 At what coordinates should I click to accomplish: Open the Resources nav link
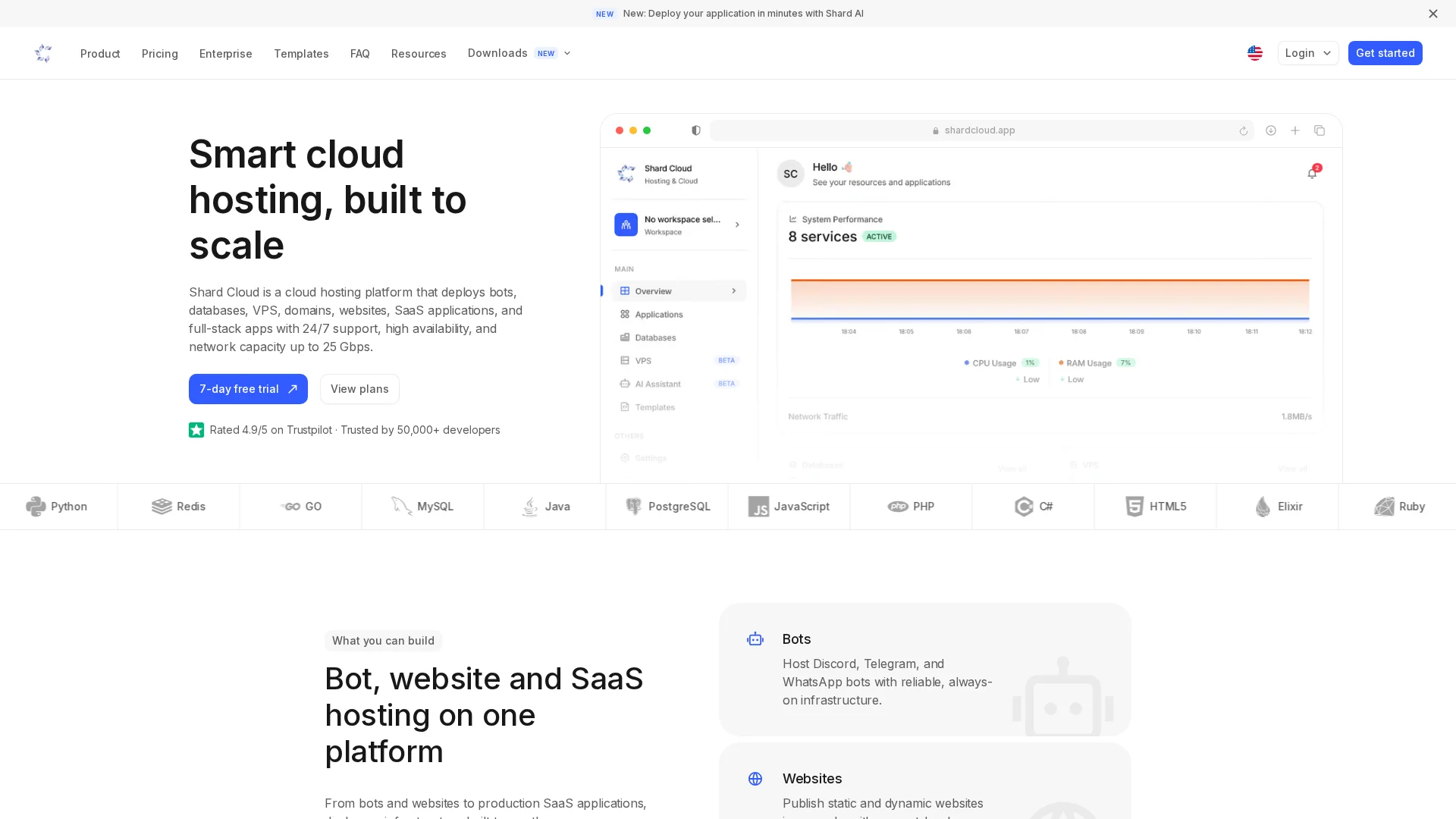(419, 54)
